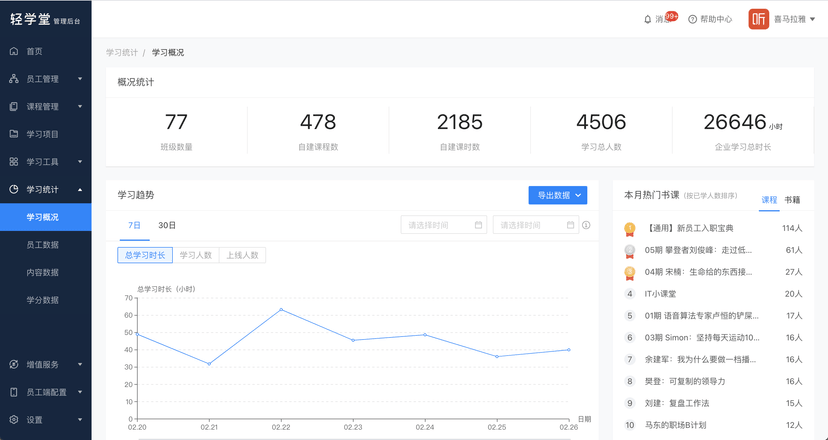Click the 课程管理 document icon
Screen dimensions: 828x440
pyautogui.click(x=14, y=107)
